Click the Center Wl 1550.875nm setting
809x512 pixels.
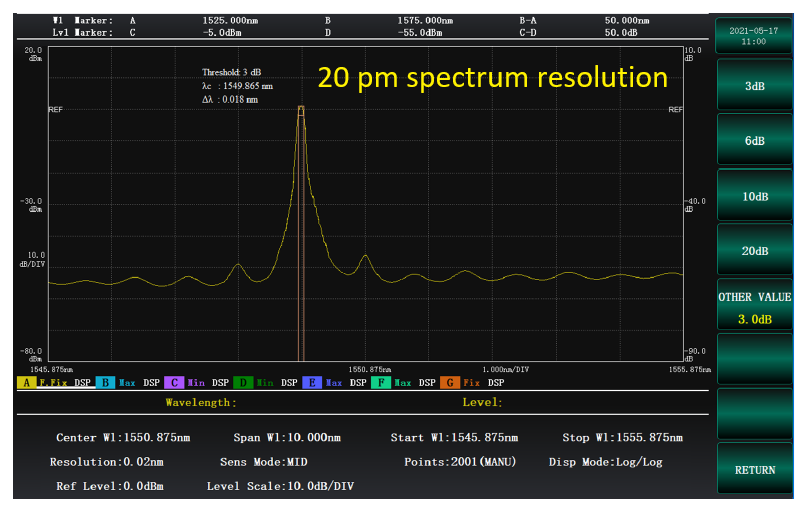pos(123,438)
